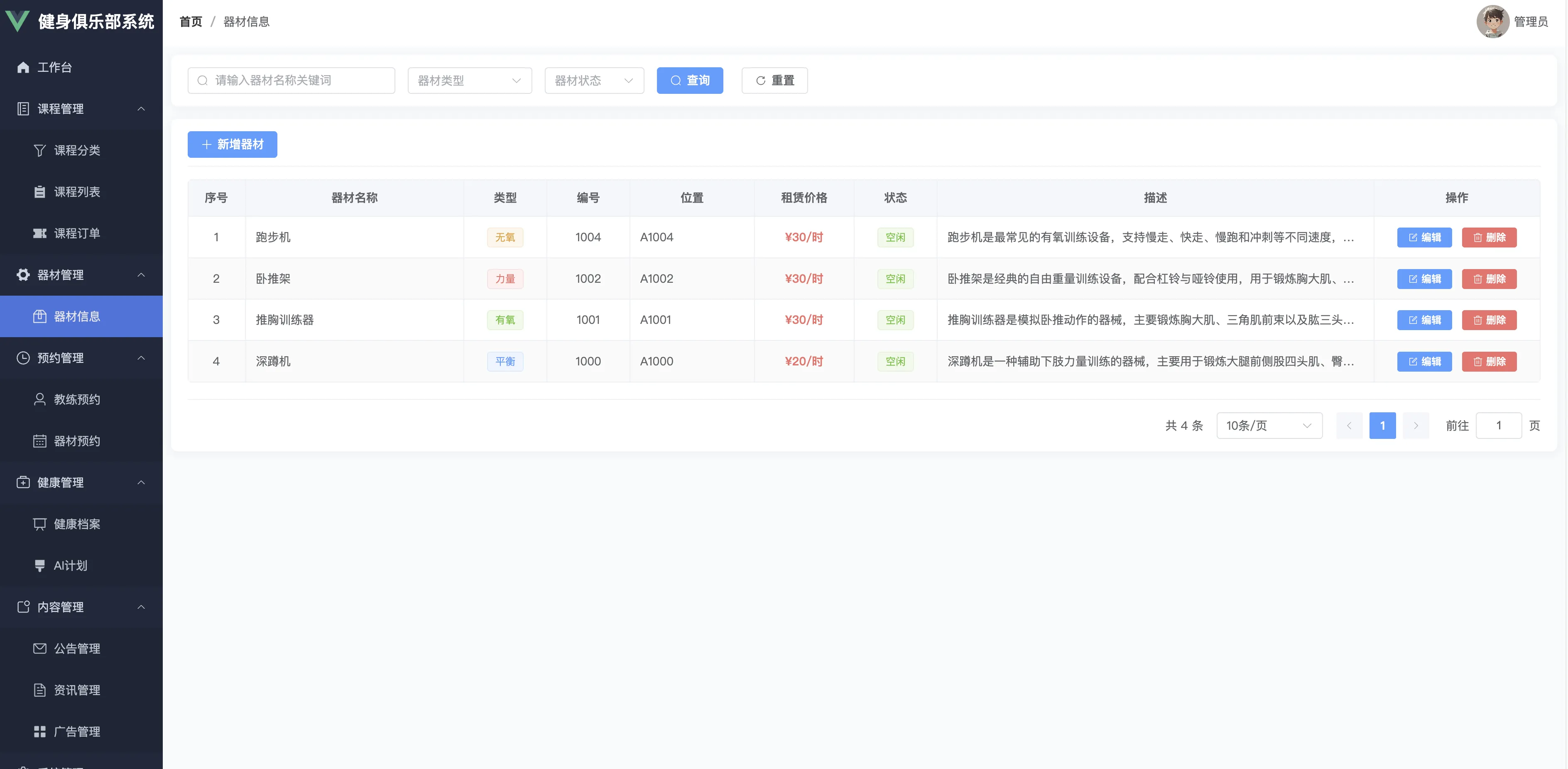1568x769 pixels.
Task: Click the gear icon for 器材管理
Action: [23, 274]
